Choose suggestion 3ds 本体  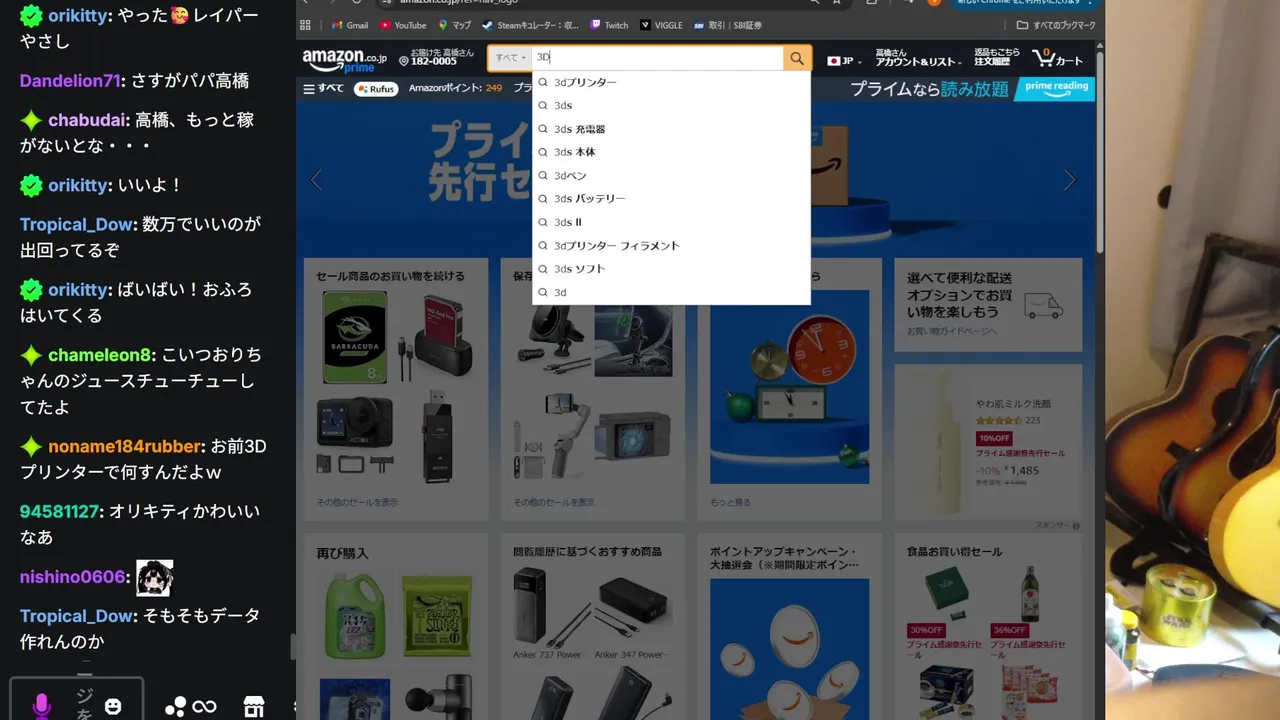(671, 152)
